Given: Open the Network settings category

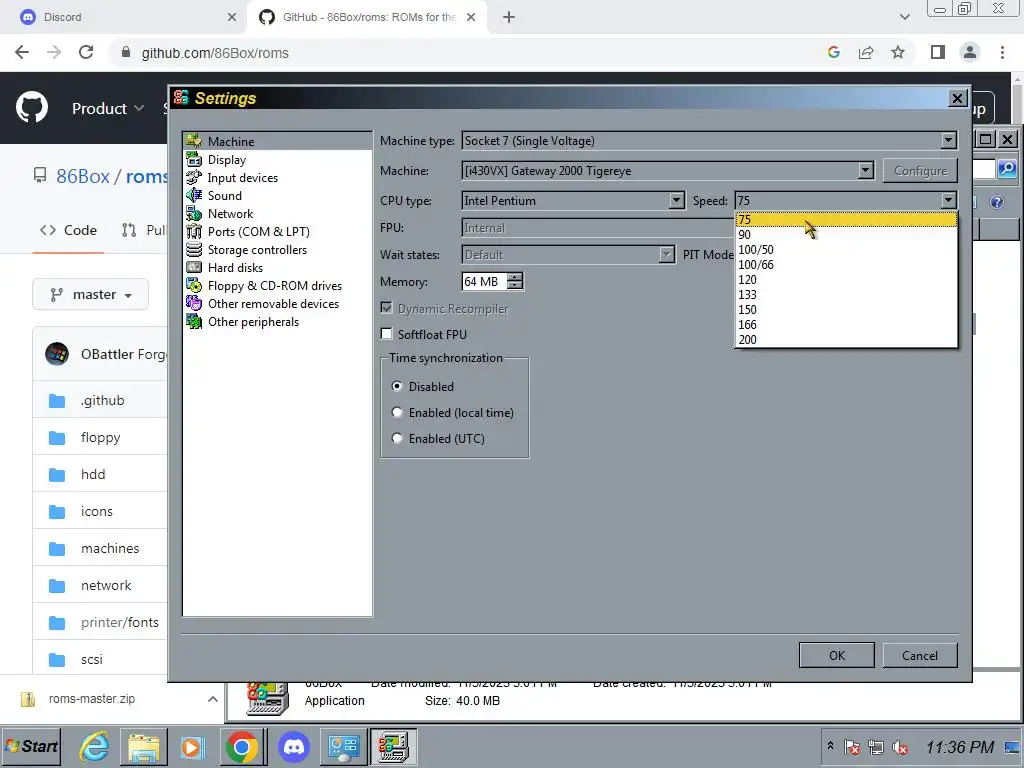Looking at the screenshot, I should [x=230, y=214].
